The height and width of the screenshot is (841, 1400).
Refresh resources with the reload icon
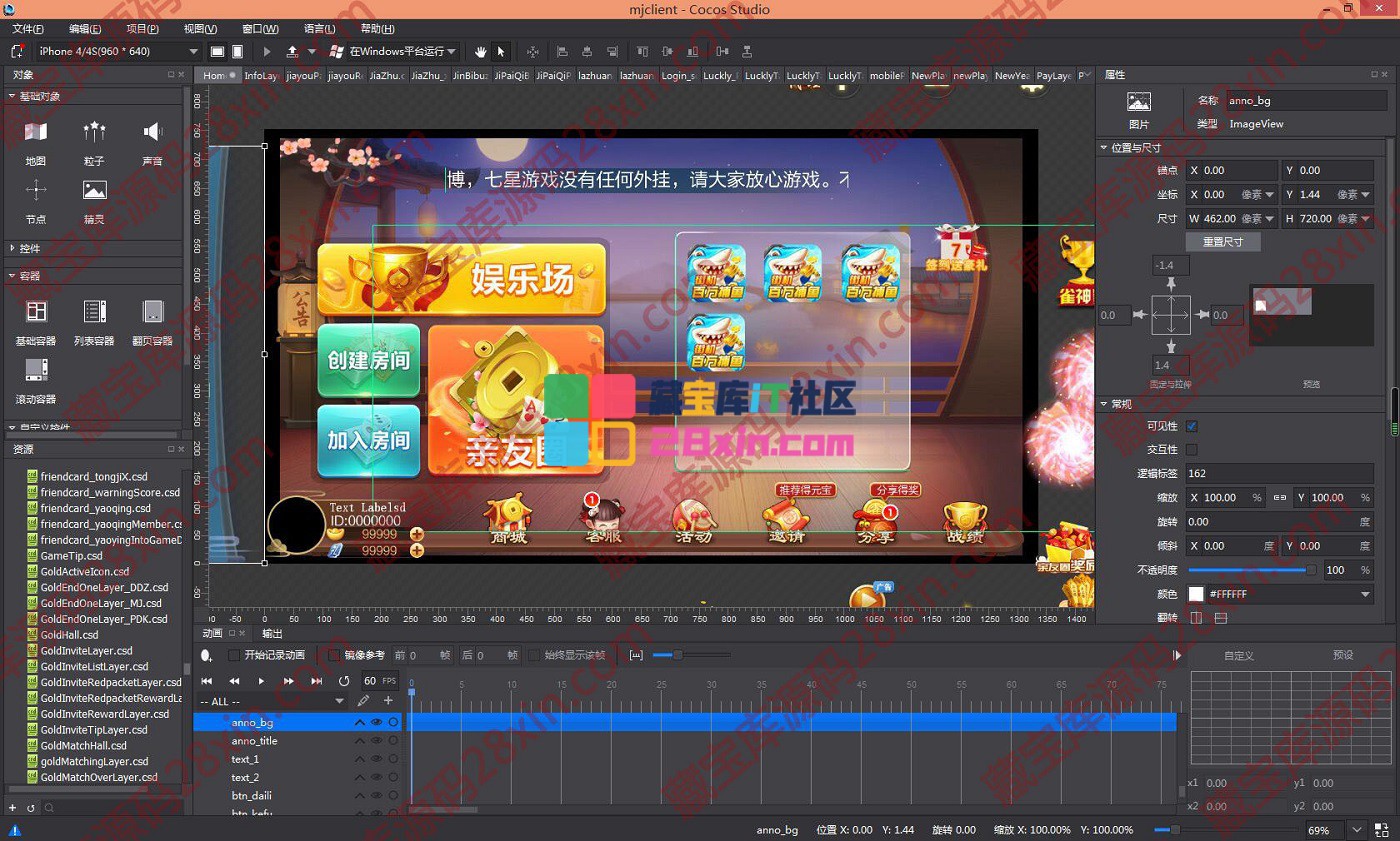(x=31, y=807)
